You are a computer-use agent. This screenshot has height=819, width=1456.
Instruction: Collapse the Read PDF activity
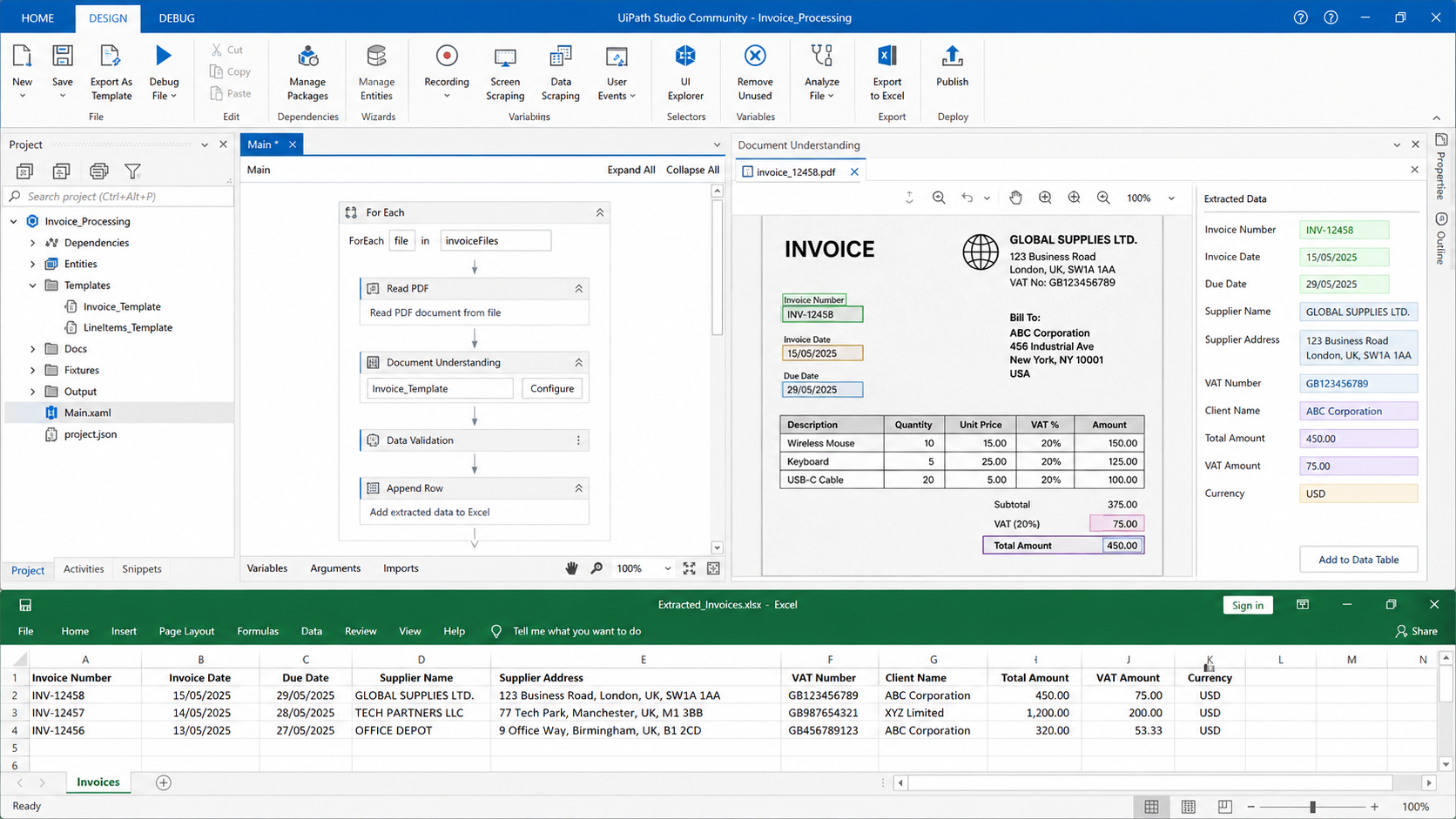[578, 288]
